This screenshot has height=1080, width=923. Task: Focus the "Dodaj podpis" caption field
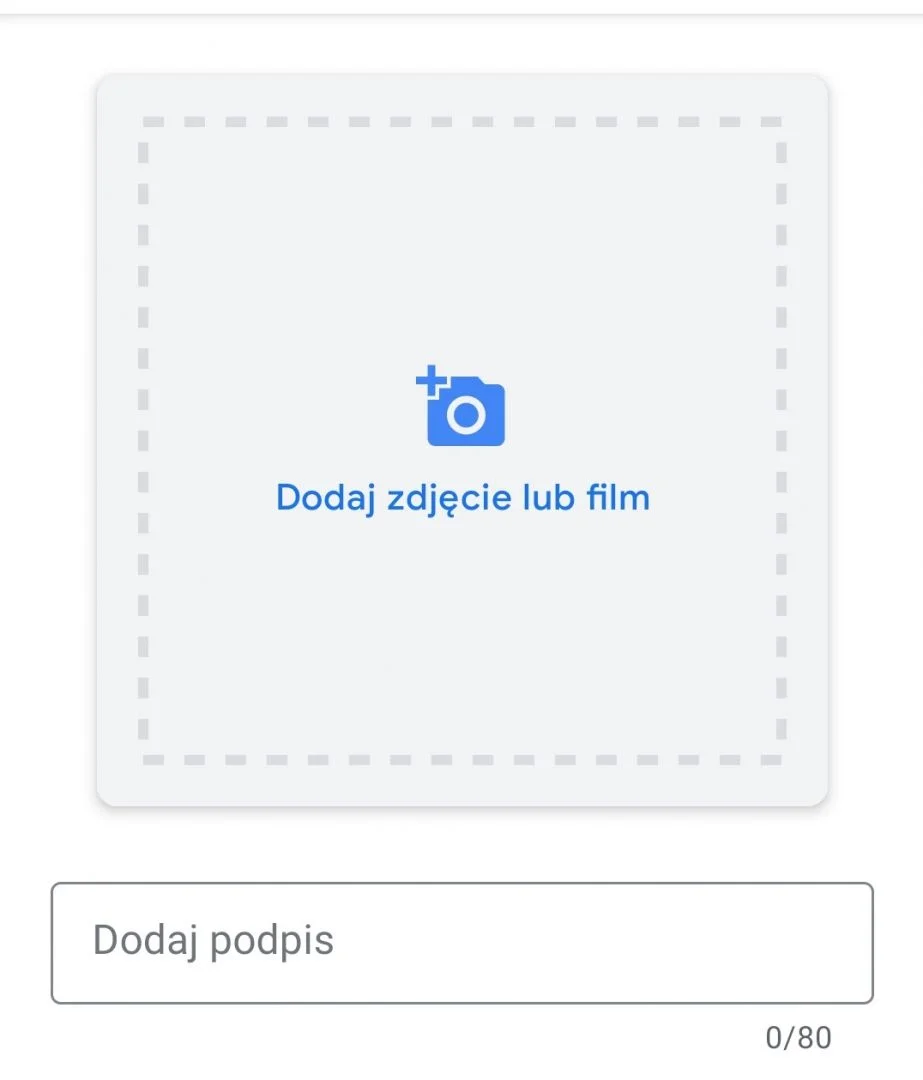[462, 942]
